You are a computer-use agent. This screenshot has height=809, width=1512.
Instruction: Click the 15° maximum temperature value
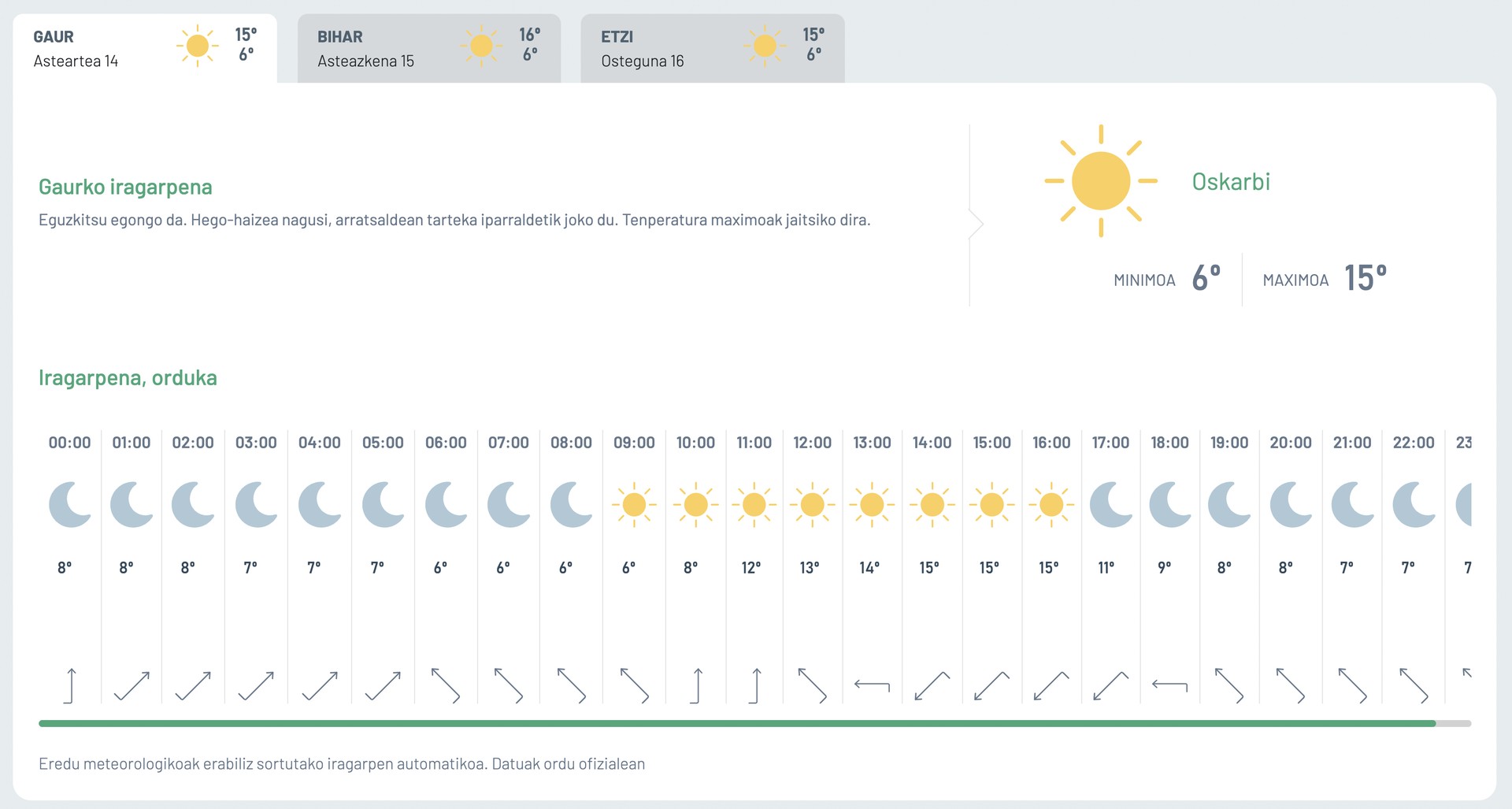click(1366, 278)
